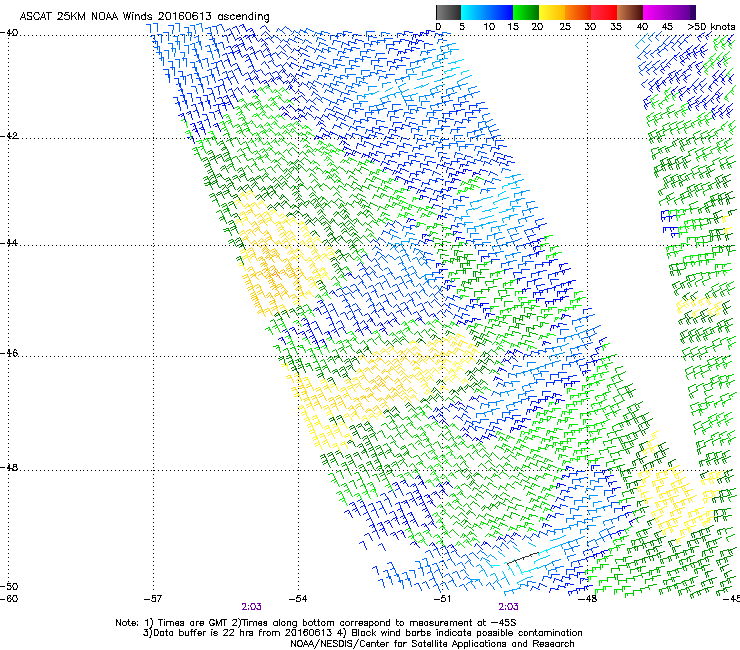Click the "-48" latitude label on the left axis
740x650 pixels.
coord(9,468)
